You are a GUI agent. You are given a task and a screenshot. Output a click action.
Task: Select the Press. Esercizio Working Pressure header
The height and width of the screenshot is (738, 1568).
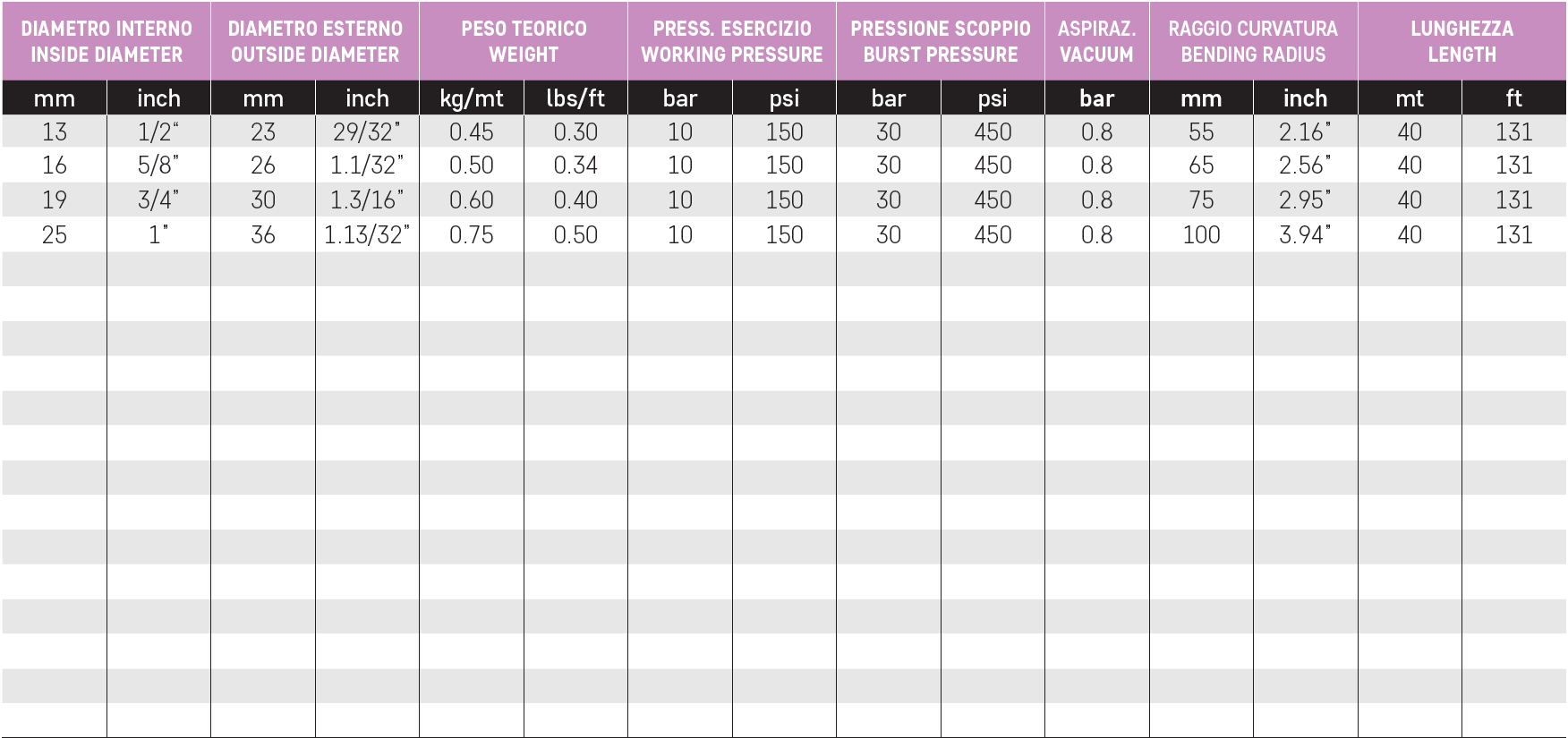point(732,41)
